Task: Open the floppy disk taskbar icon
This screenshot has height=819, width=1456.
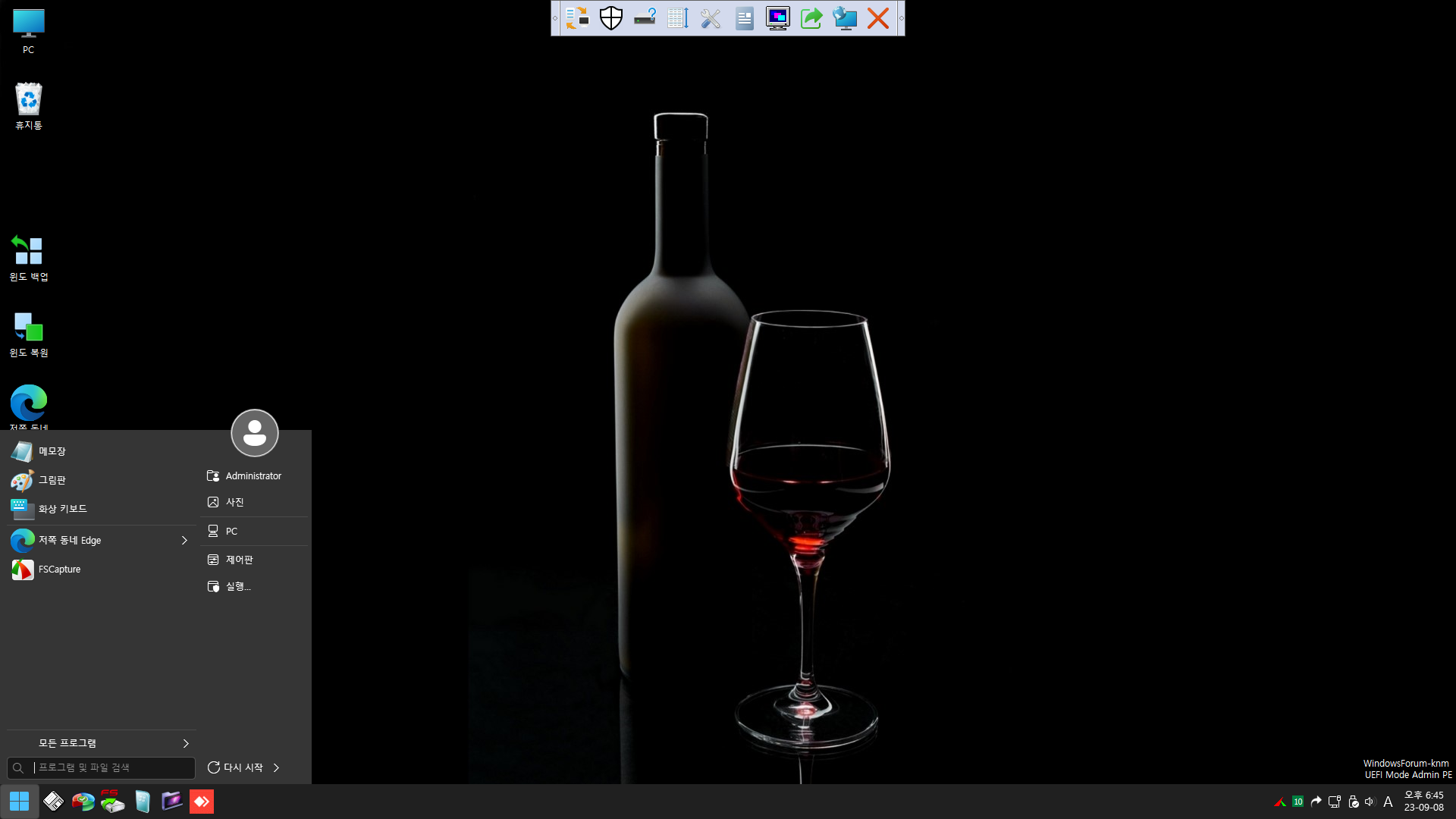Action: pyautogui.click(x=53, y=802)
